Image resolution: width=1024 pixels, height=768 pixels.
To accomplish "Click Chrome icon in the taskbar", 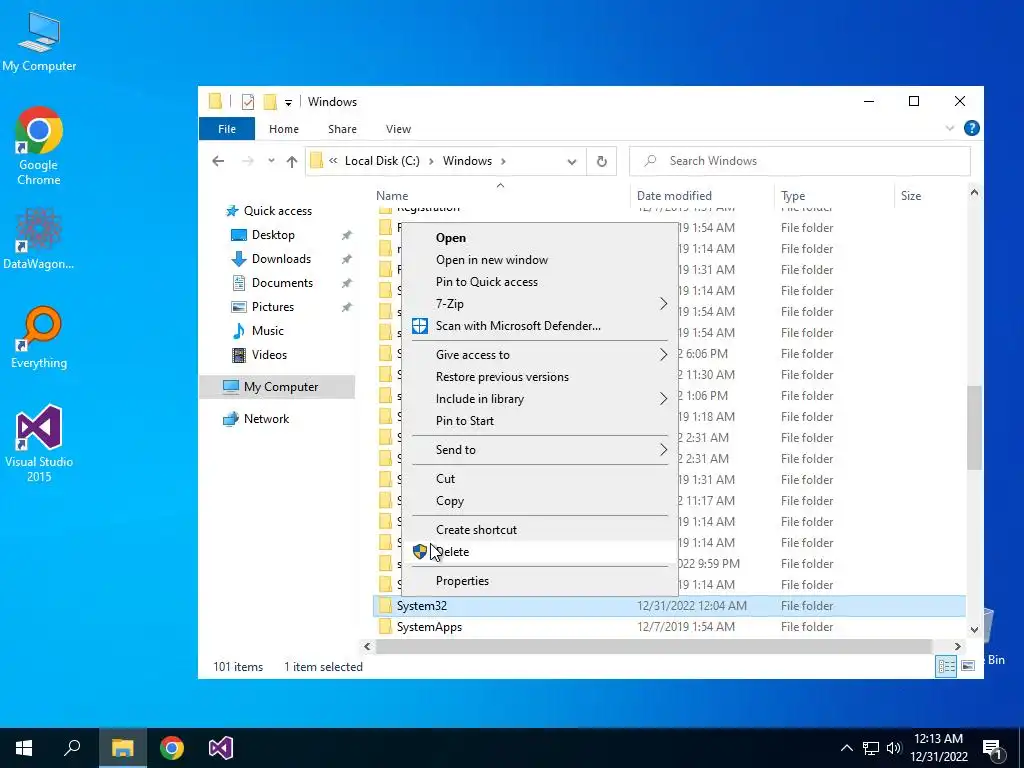I will [x=172, y=748].
